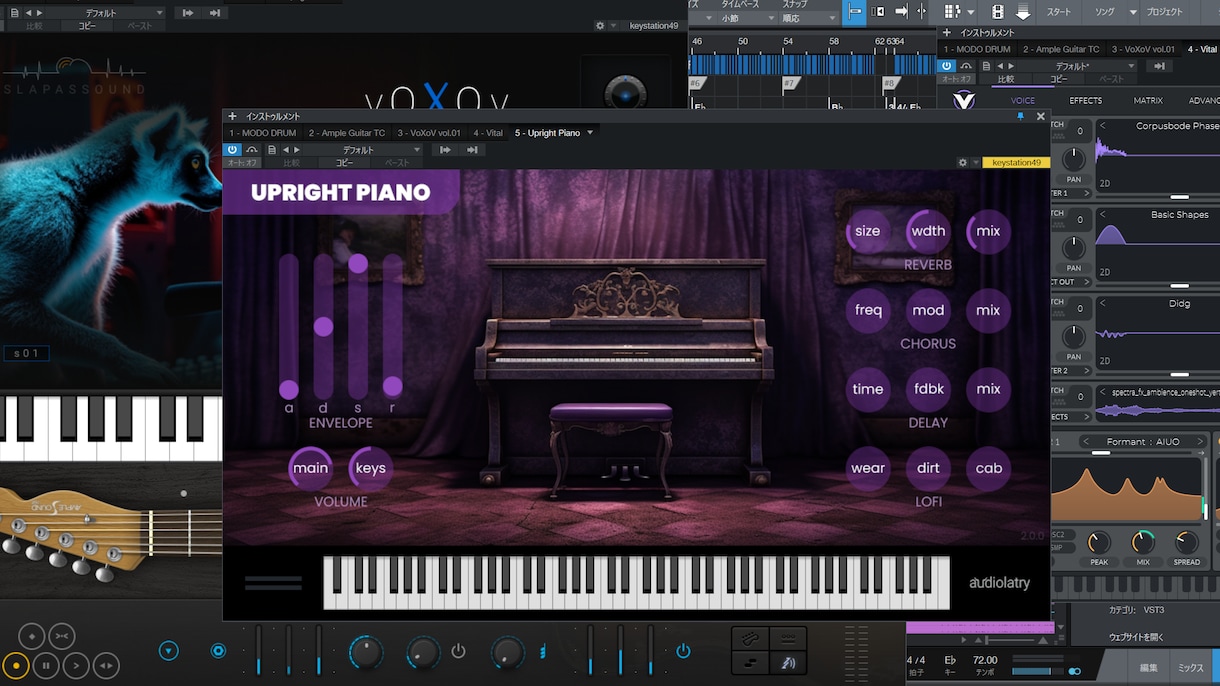
Task: Click delay time knob
Action: click(868, 389)
